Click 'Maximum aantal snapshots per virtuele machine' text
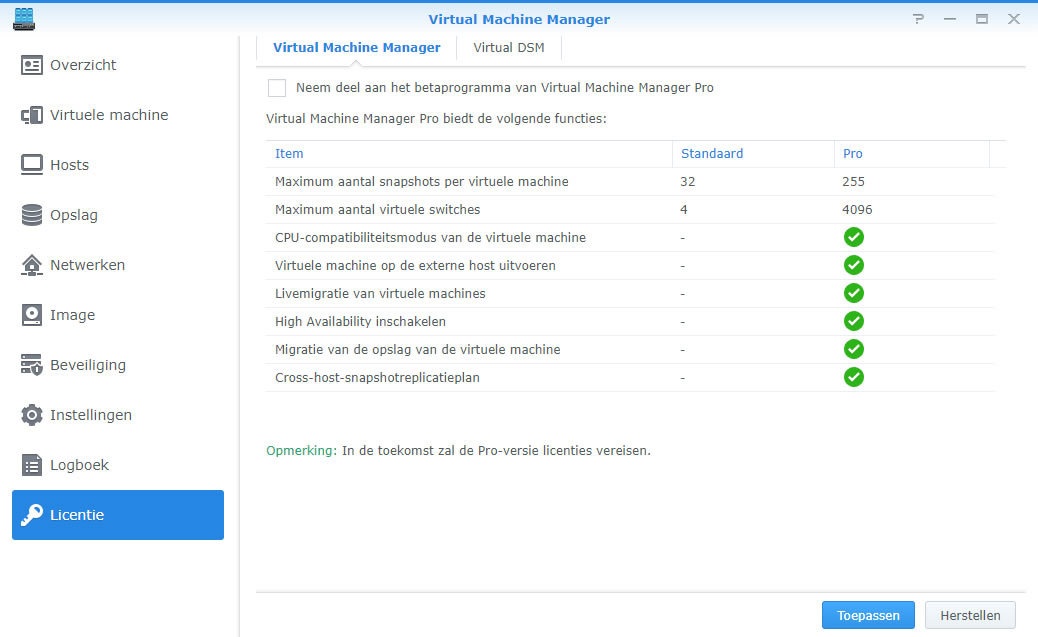The width and height of the screenshot is (1038, 637). 422,181
